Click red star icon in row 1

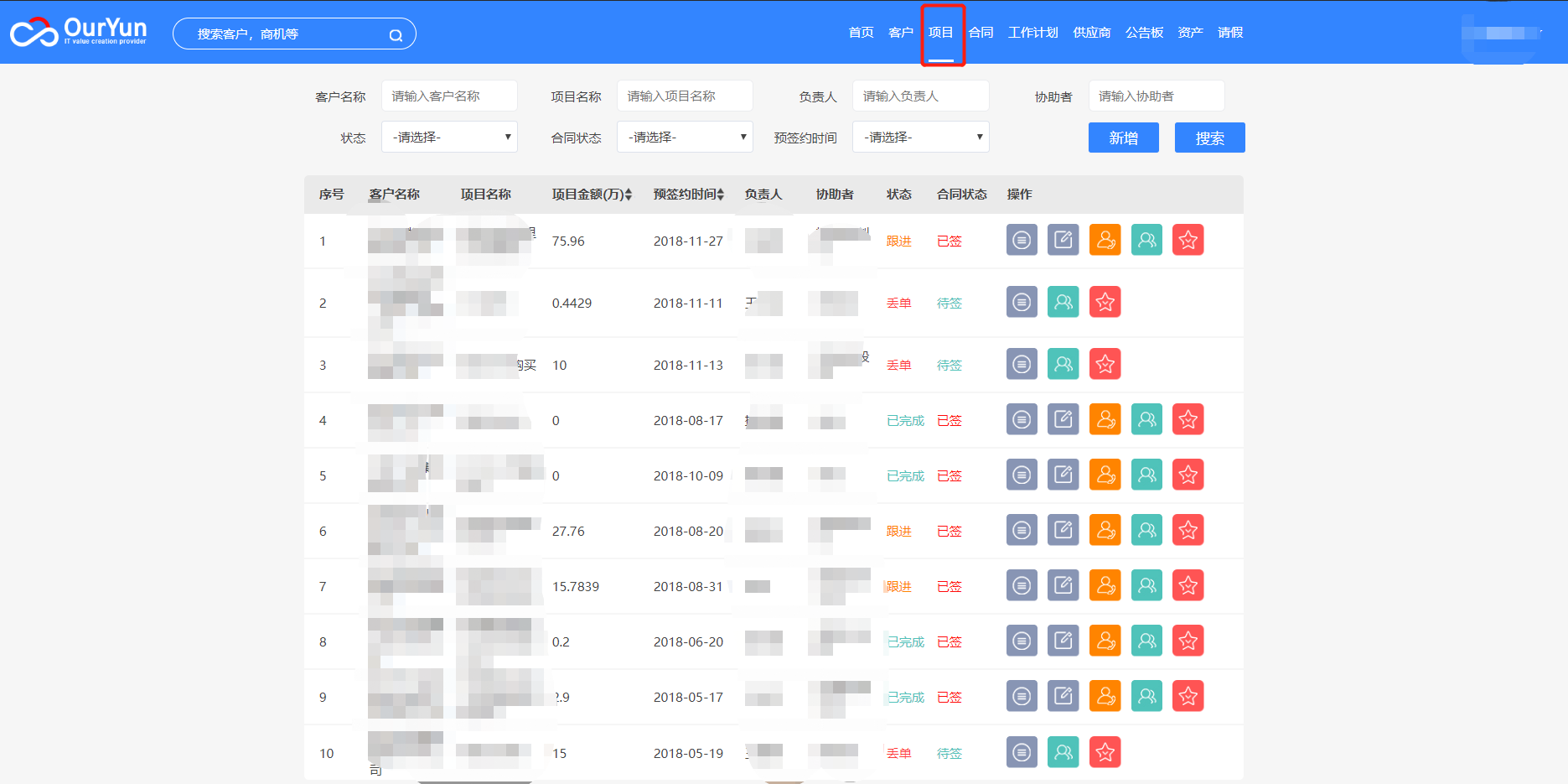(1188, 240)
